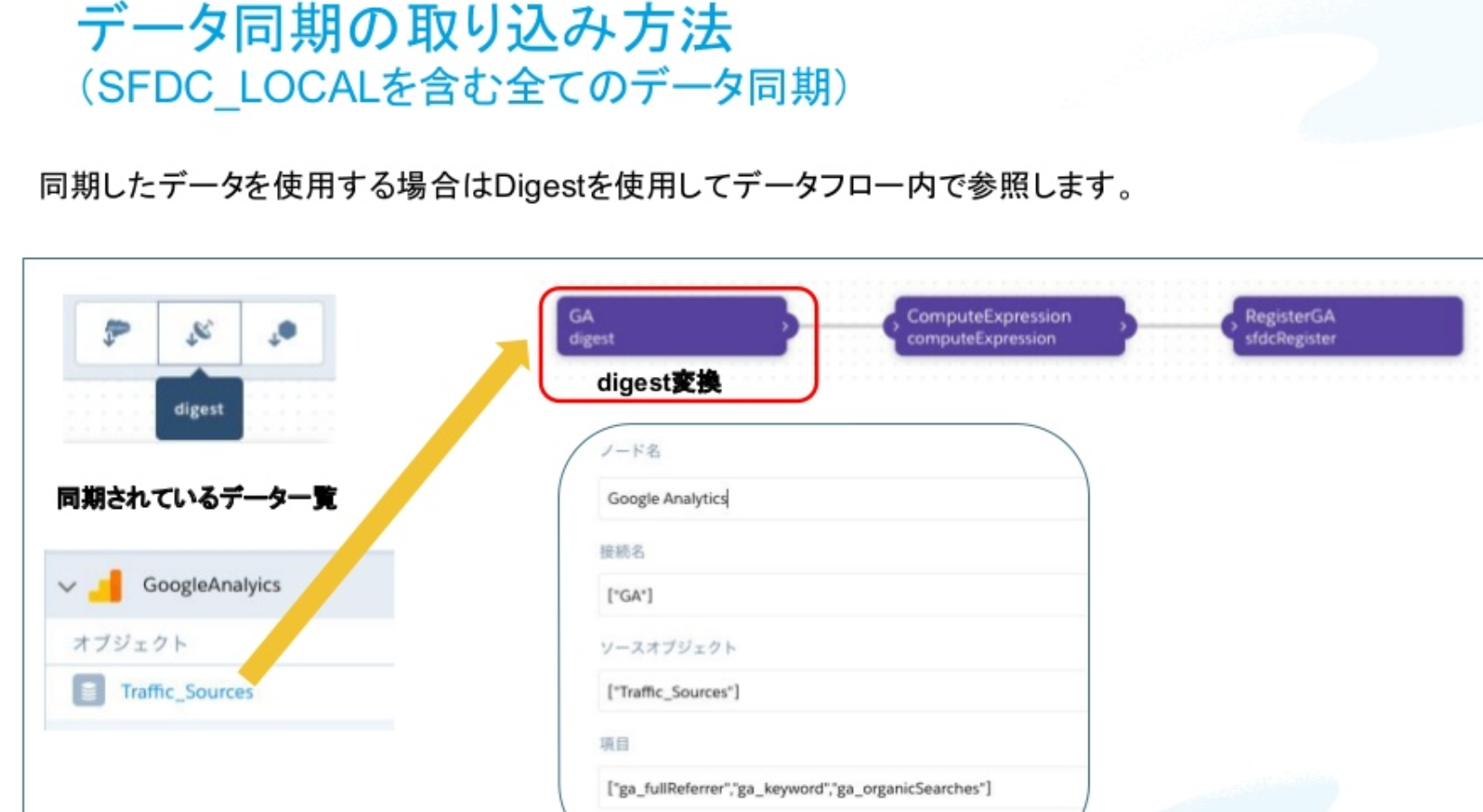Click the Traffic_Sources database icon
The height and width of the screenshot is (812, 1483).
88,691
